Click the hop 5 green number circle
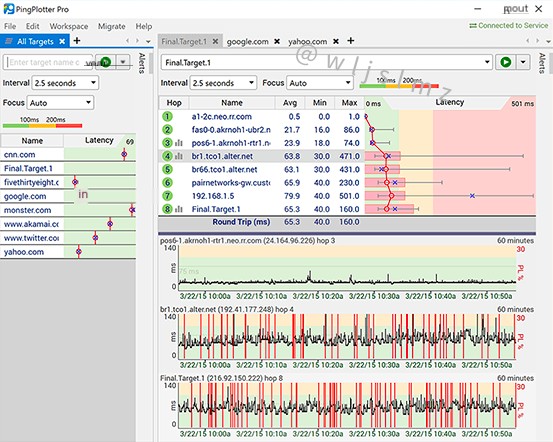Screen dimensions: 553x442 click(167, 169)
